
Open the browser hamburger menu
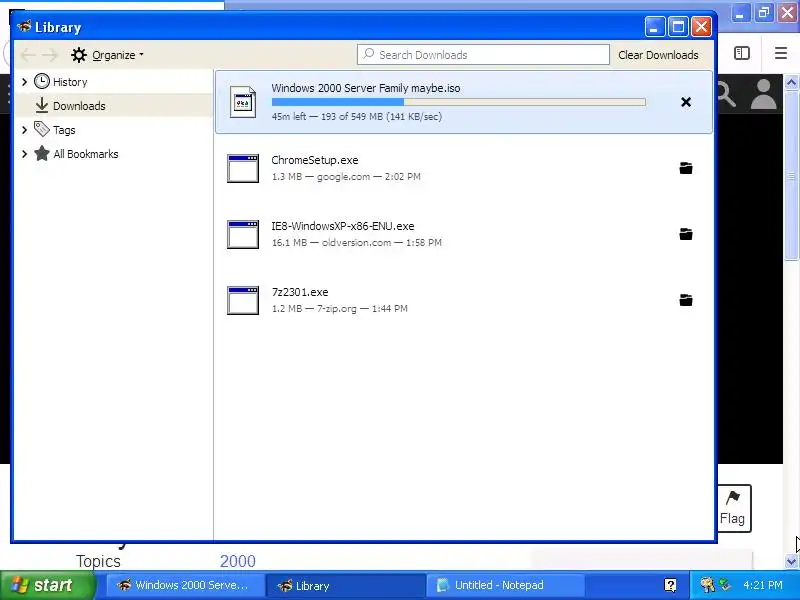781,53
